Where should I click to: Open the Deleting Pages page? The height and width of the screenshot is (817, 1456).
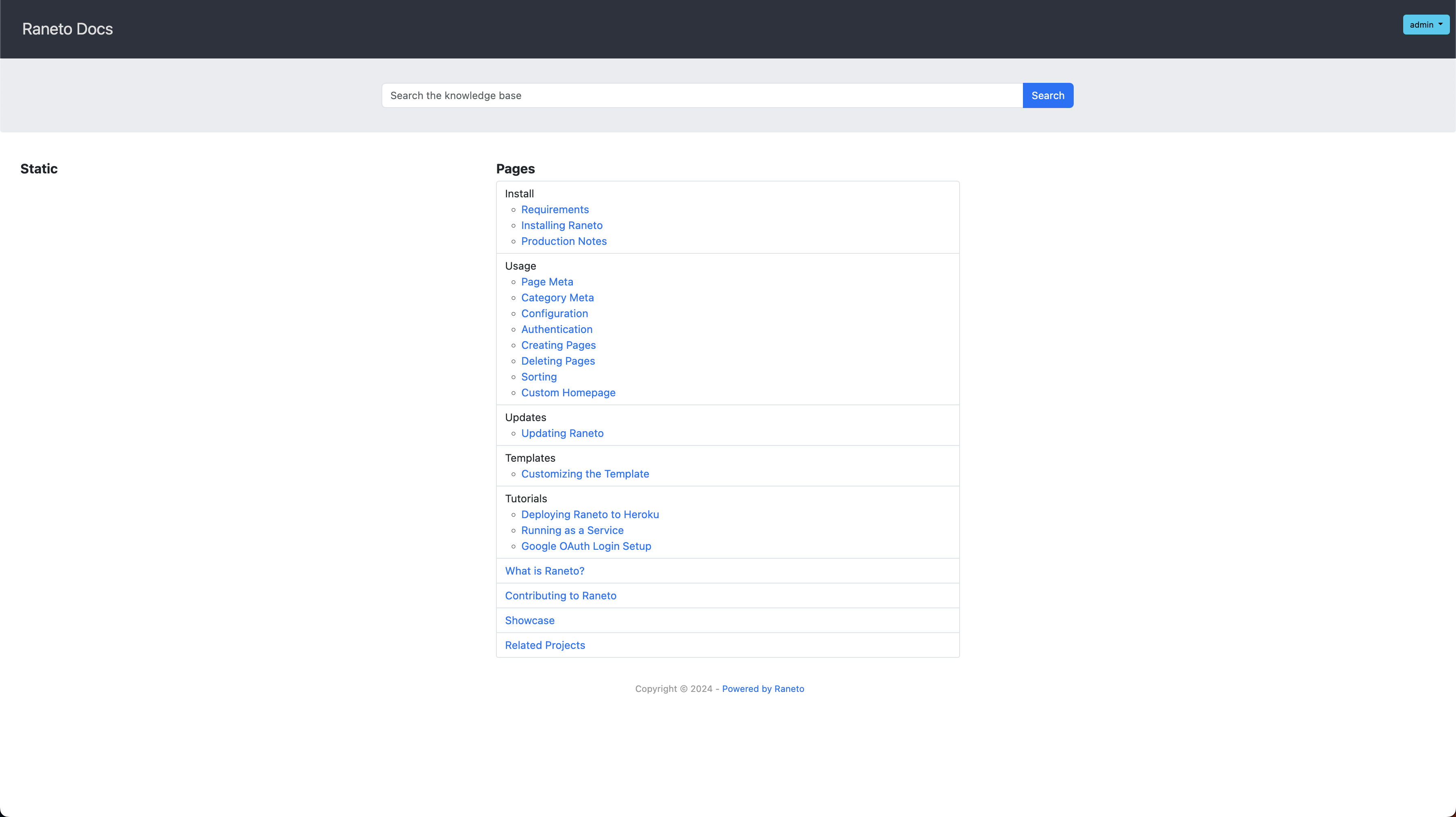(558, 361)
